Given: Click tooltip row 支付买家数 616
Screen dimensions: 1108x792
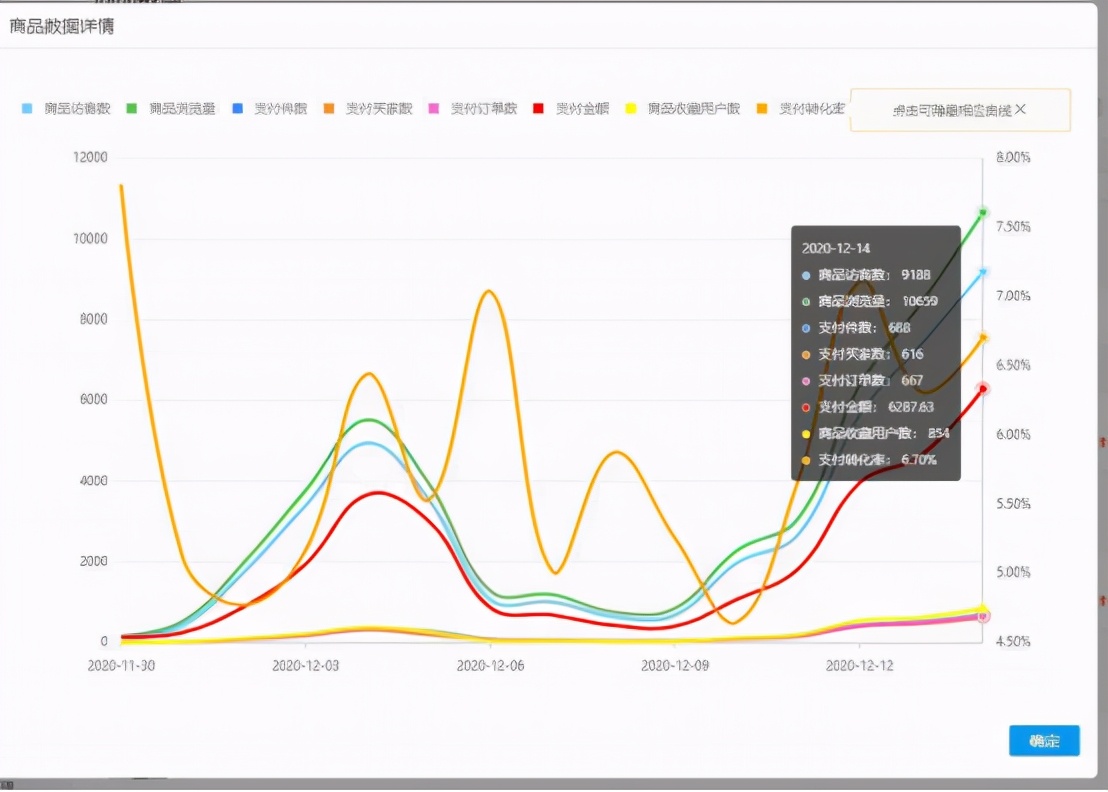Looking at the screenshot, I should [x=863, y=354].
